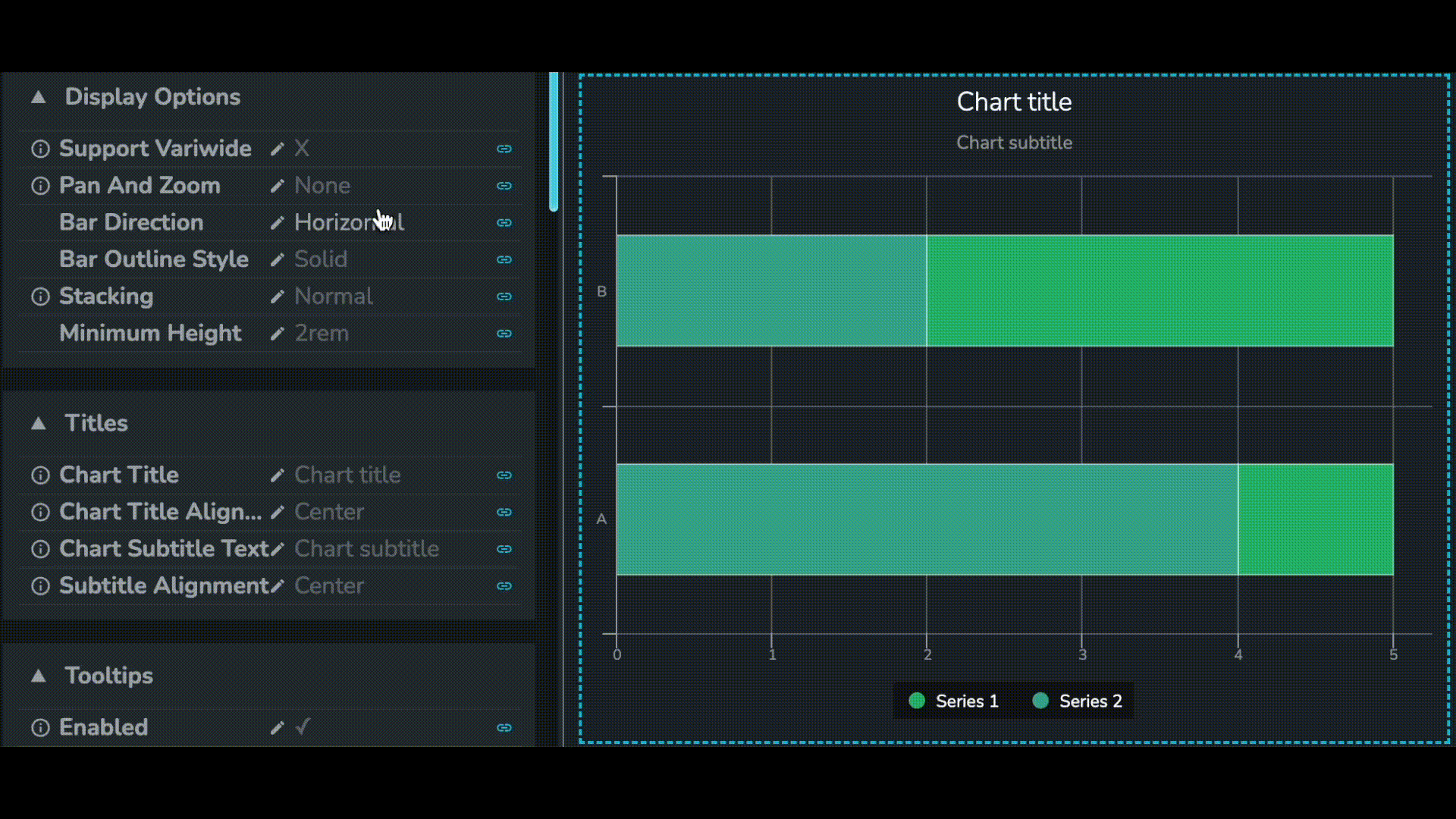The image size is (1456, 819).
Task: Click the info icon next to Stacking
Action: pyautogui.click(x=40, y=297)
